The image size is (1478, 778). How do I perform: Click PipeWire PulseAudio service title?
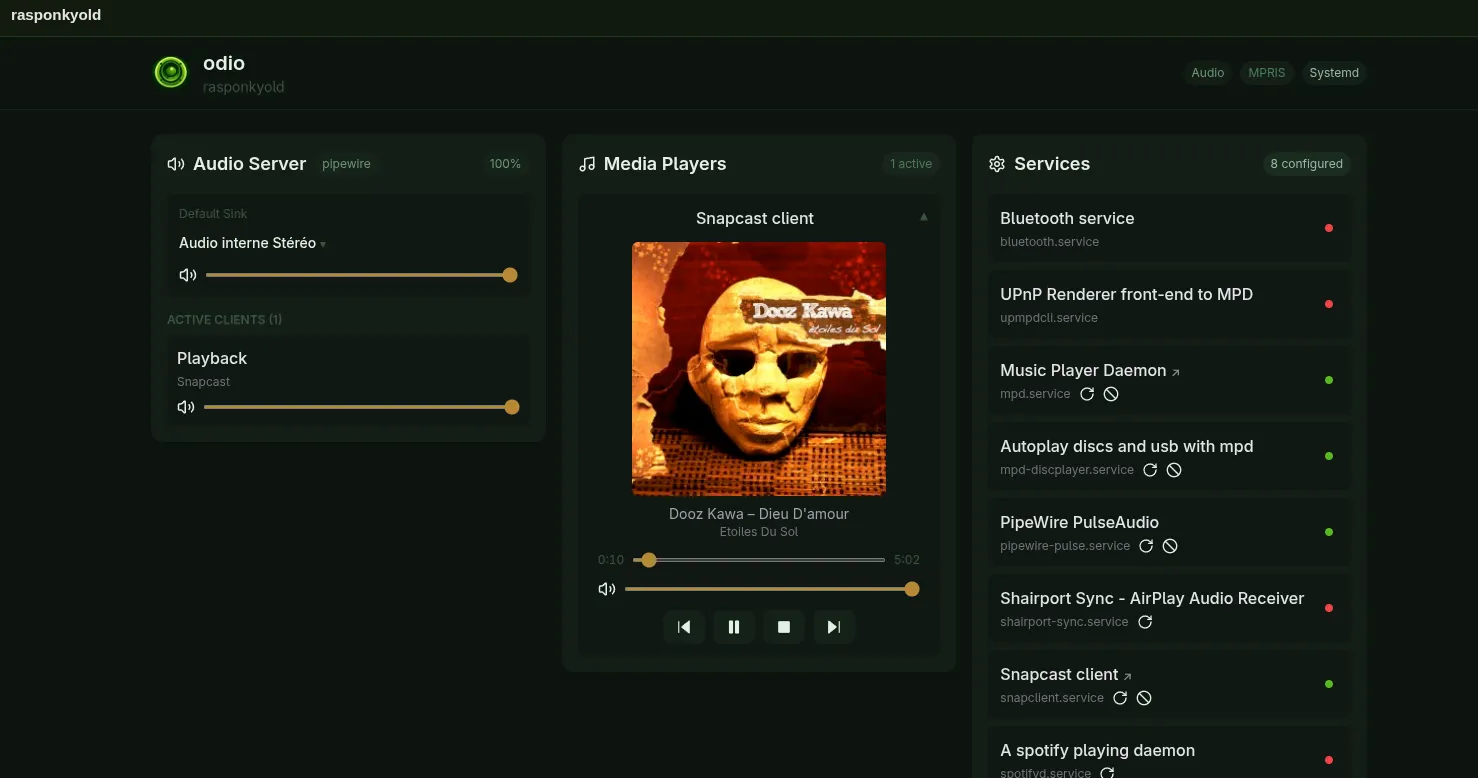(x=1079, y=522)
